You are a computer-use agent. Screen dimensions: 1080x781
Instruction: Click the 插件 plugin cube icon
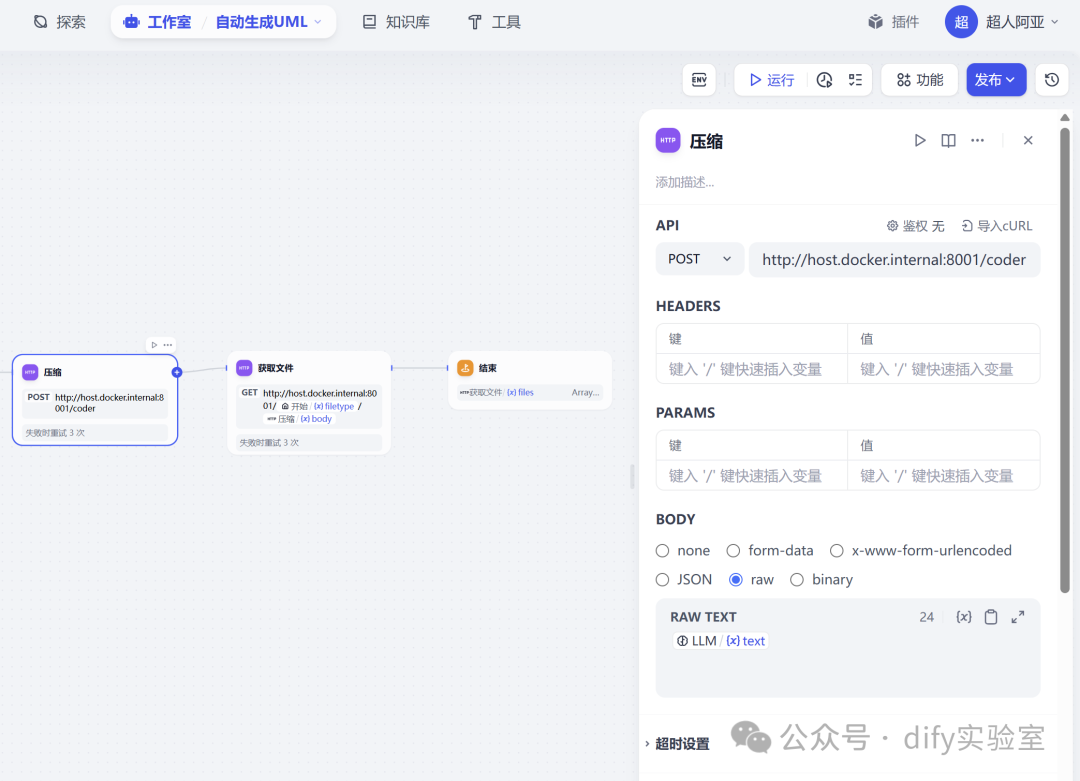tap(875, 22)
